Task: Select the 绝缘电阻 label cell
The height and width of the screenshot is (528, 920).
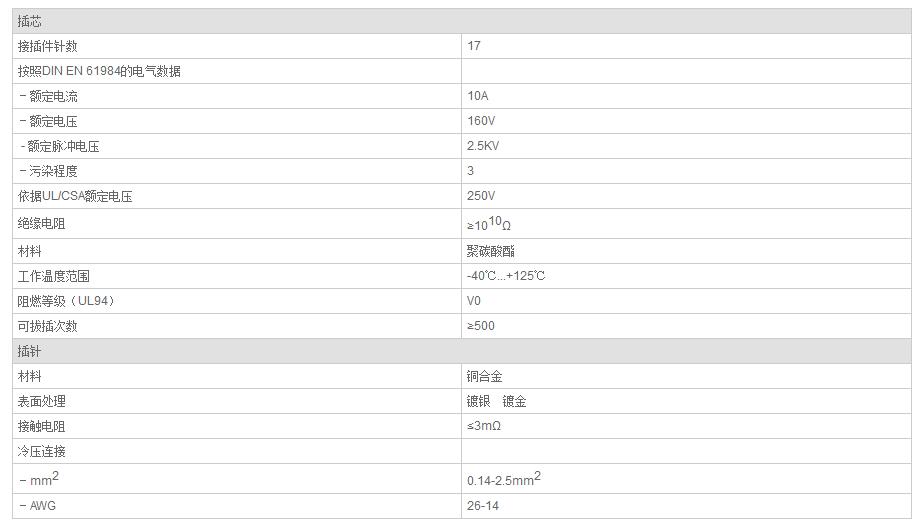Action: pos(42,224)
